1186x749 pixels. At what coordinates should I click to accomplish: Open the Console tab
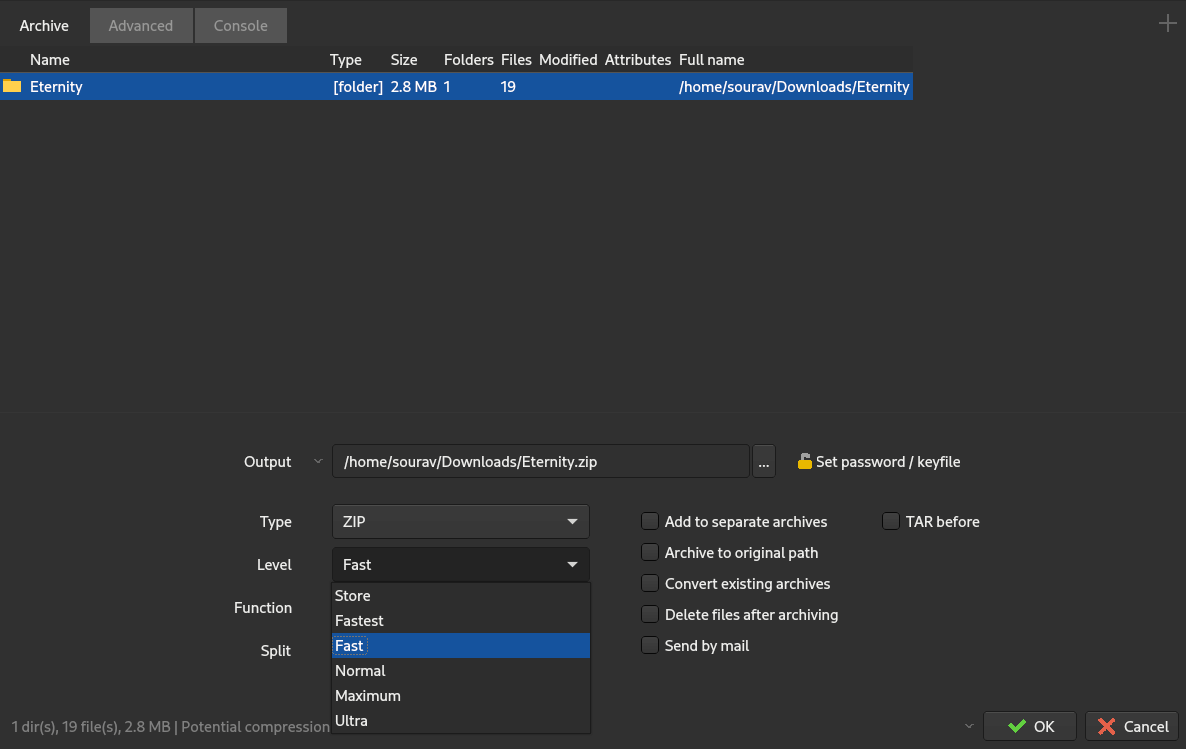(240, 26)
